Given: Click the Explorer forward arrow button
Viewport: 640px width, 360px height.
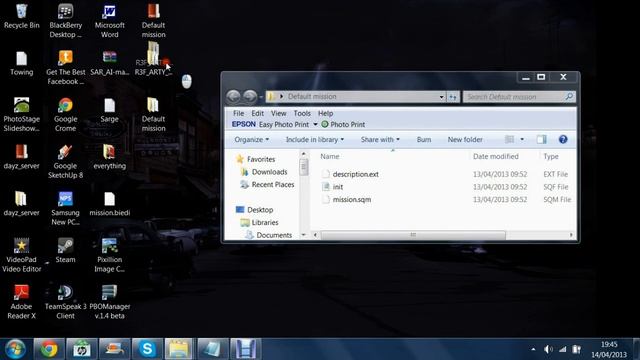Looking at the screenshot, I should pos(250,96).
